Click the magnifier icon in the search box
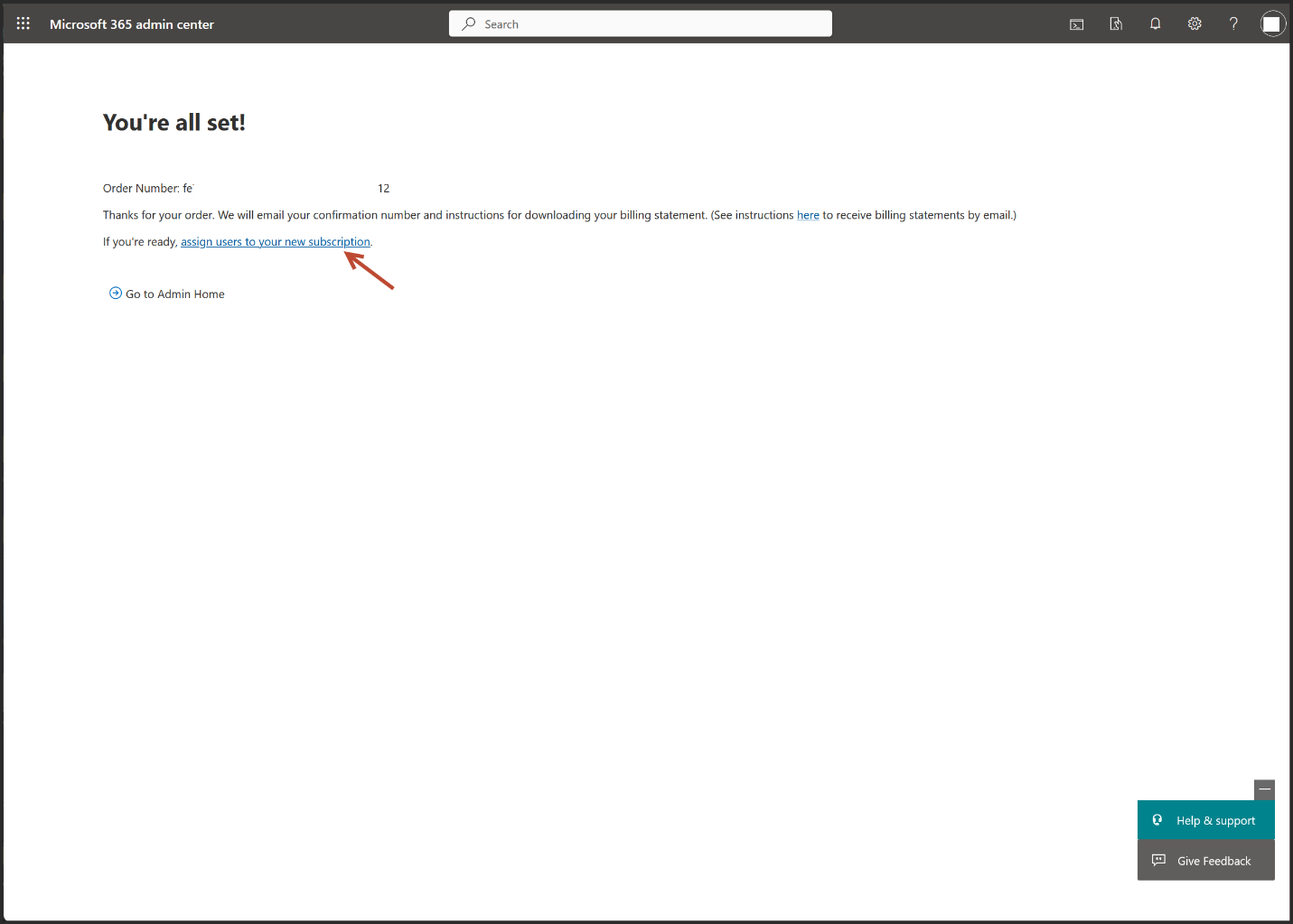1293x924 pixels. (x=469, y=24)
